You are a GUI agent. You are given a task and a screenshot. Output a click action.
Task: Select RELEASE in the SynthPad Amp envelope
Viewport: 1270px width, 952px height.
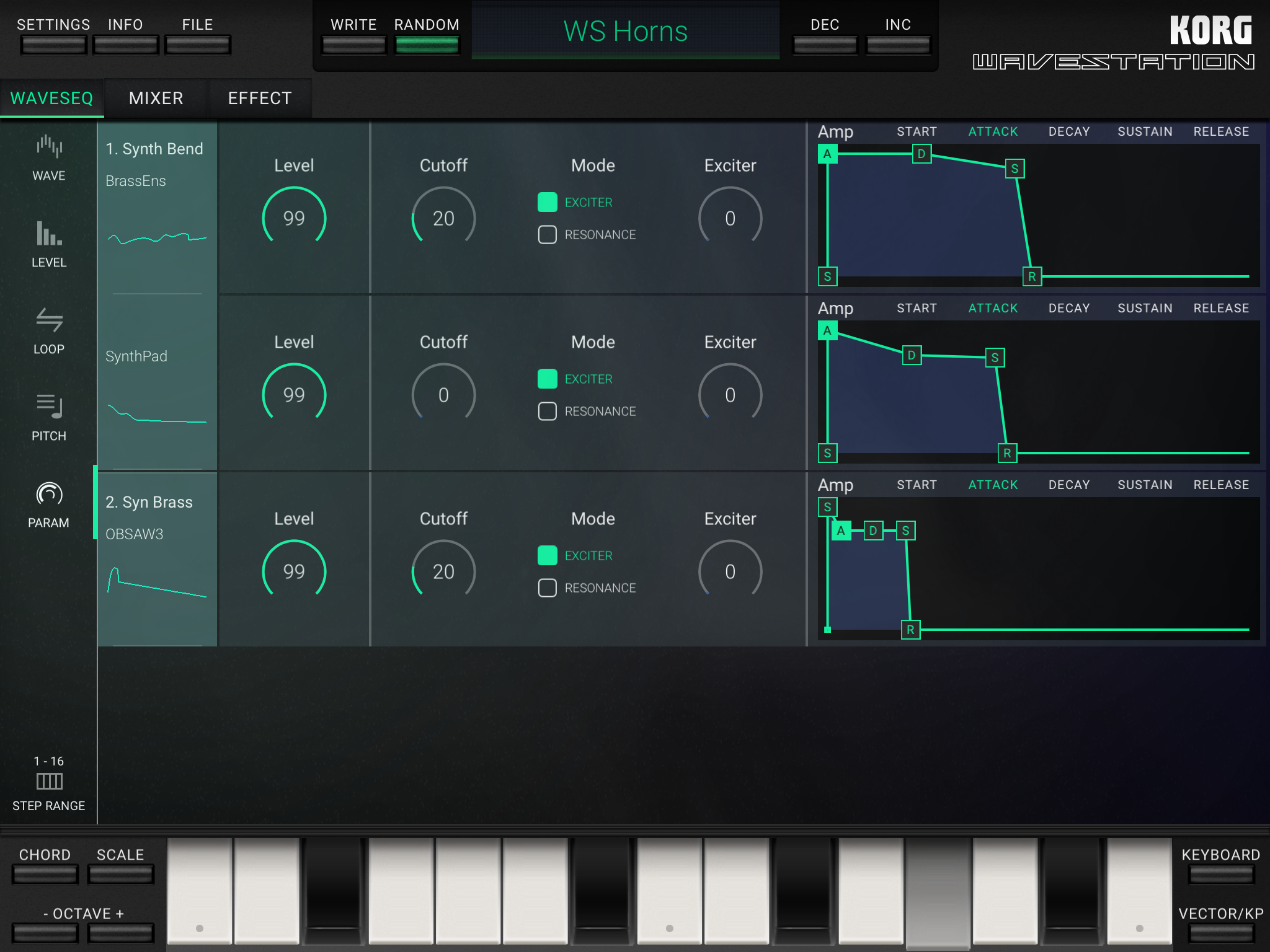click(1221, 308)
